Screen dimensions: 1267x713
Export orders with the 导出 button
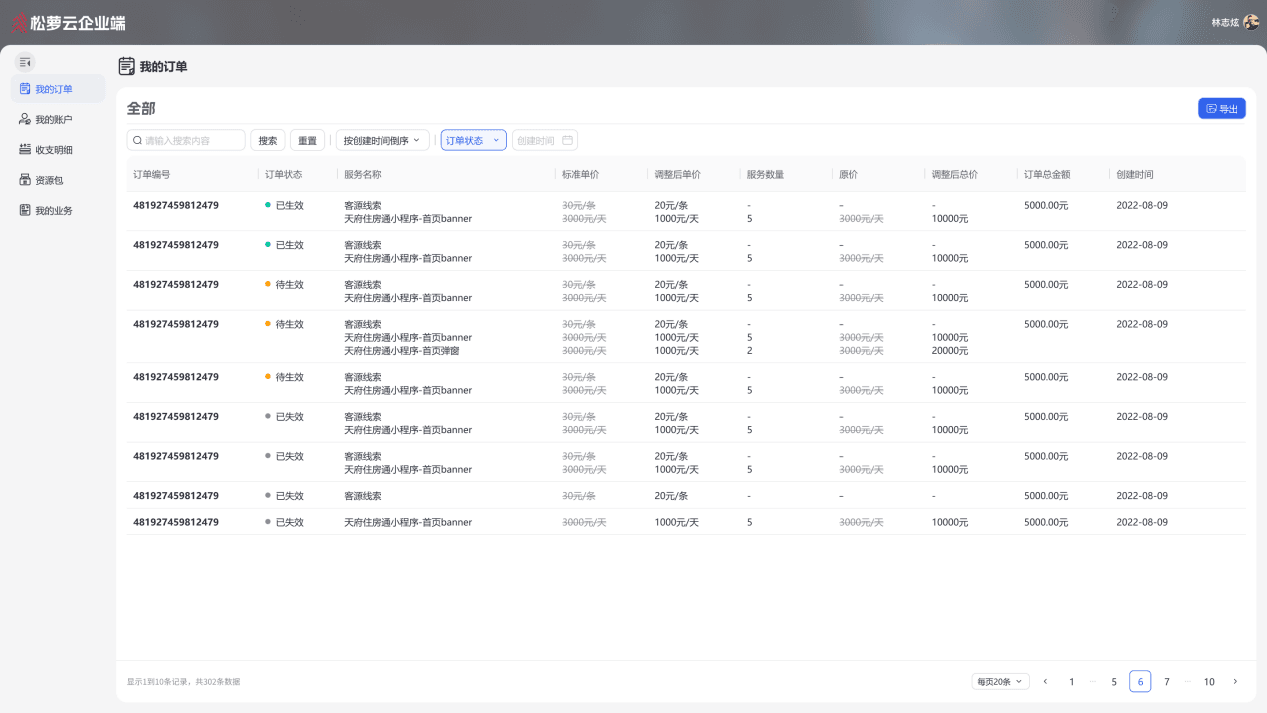pyautogui.click(x=1222, y=109)
